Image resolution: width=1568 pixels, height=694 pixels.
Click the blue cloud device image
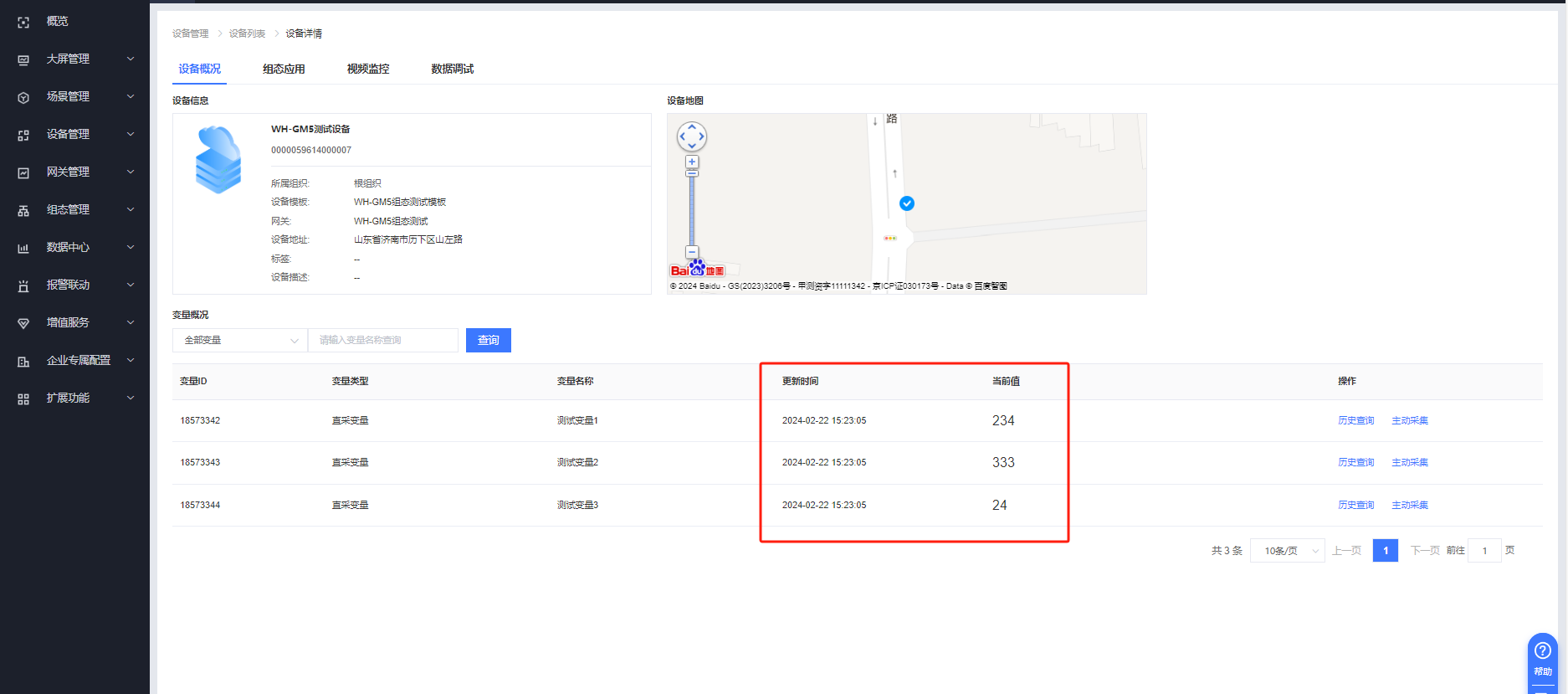[x=218, y=160]
